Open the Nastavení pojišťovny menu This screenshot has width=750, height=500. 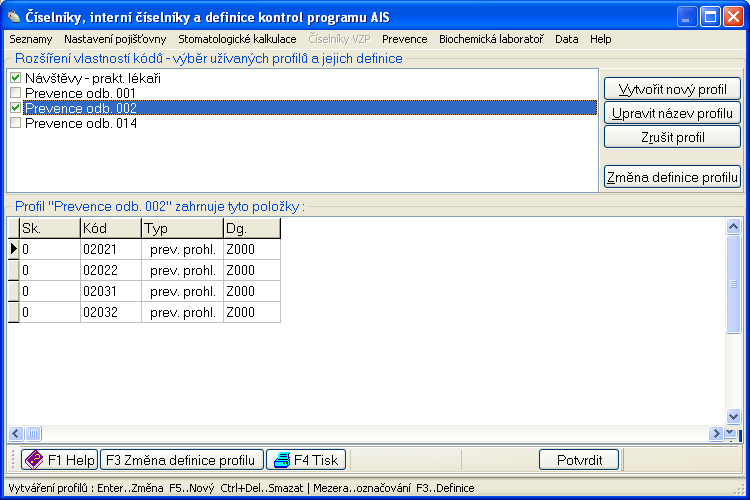tap(115, 39)
